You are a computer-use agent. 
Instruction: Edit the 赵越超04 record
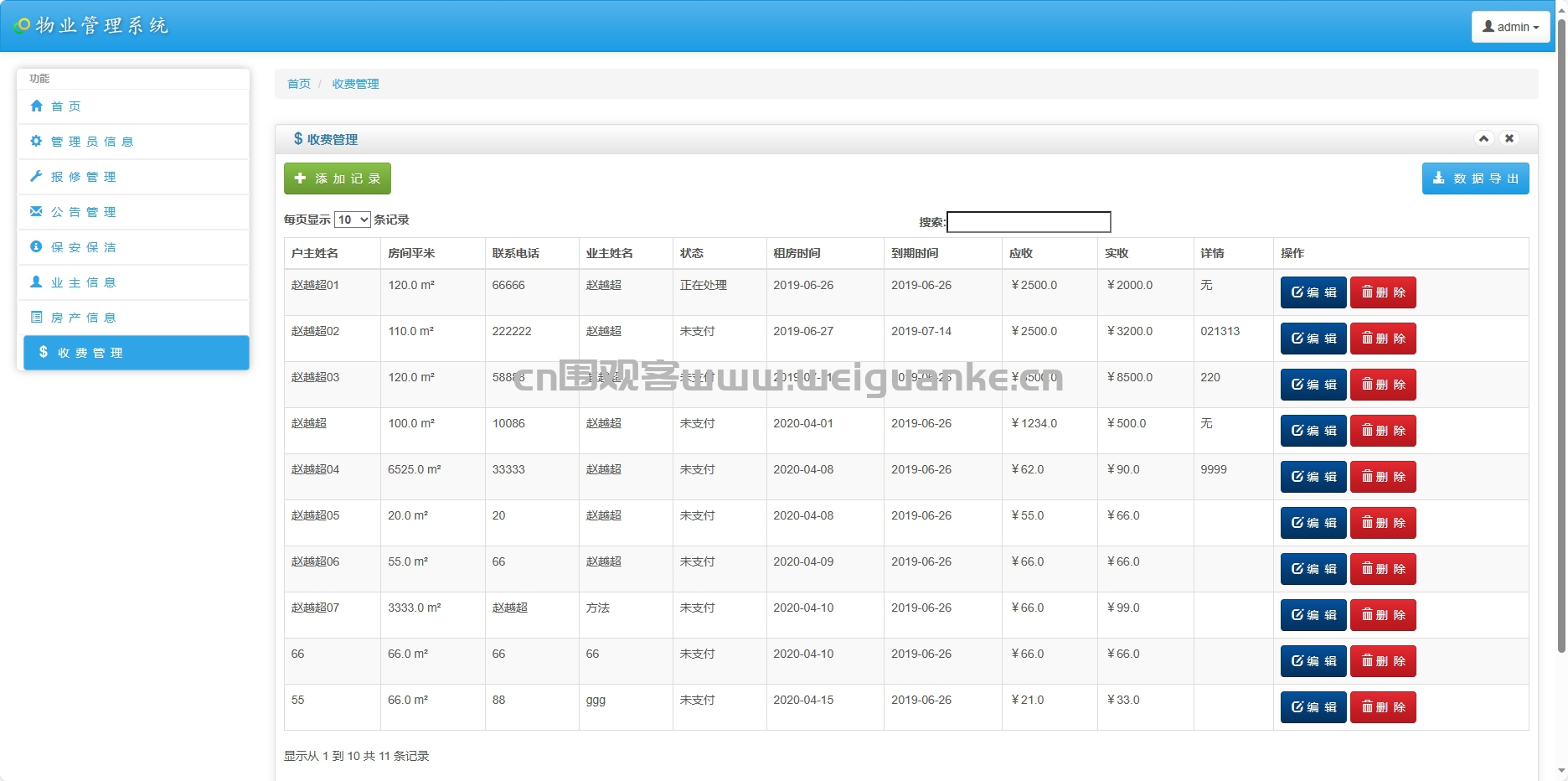tap(1313, 477)
